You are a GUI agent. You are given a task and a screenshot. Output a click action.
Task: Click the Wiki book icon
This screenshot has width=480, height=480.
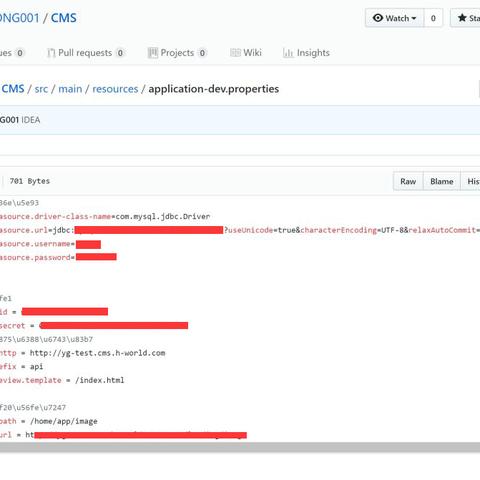[x=235, y=53]
